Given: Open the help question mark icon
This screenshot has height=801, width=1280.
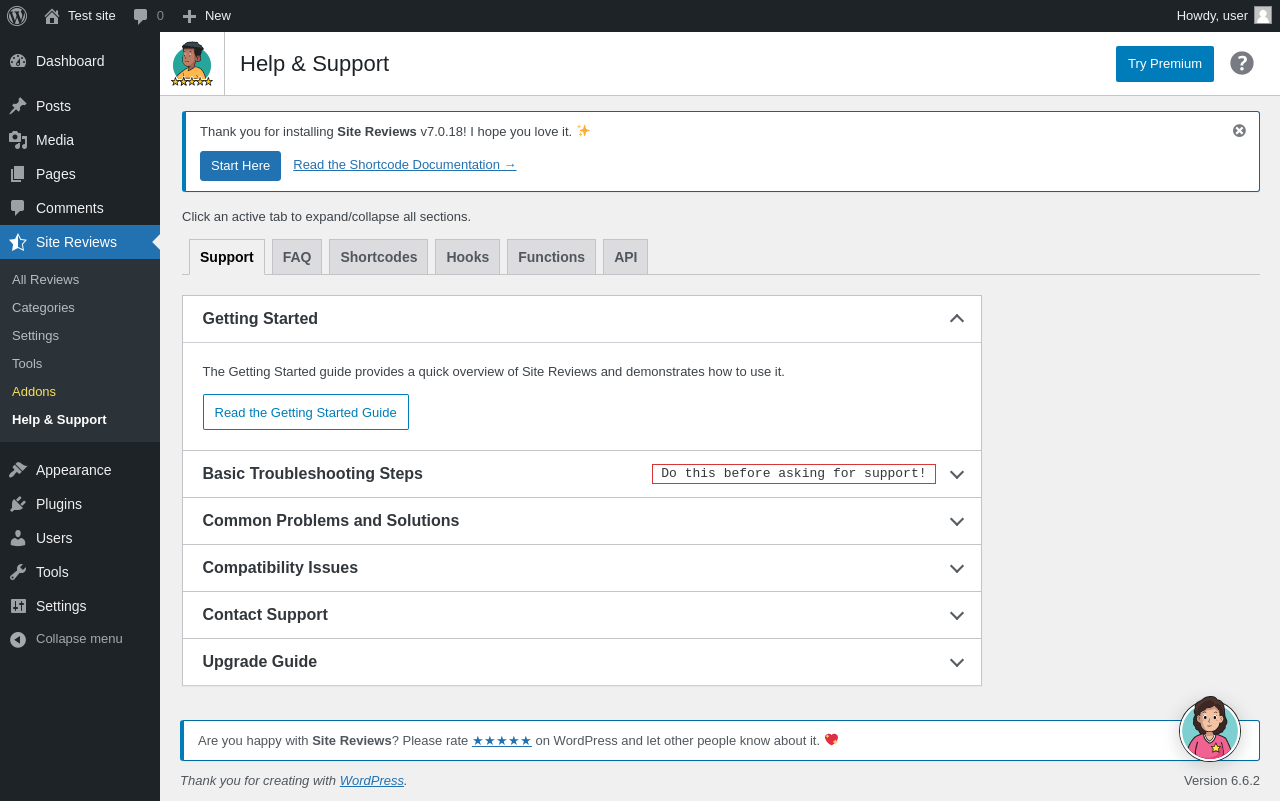Looking at the screenshot, I should (1242, 63).
